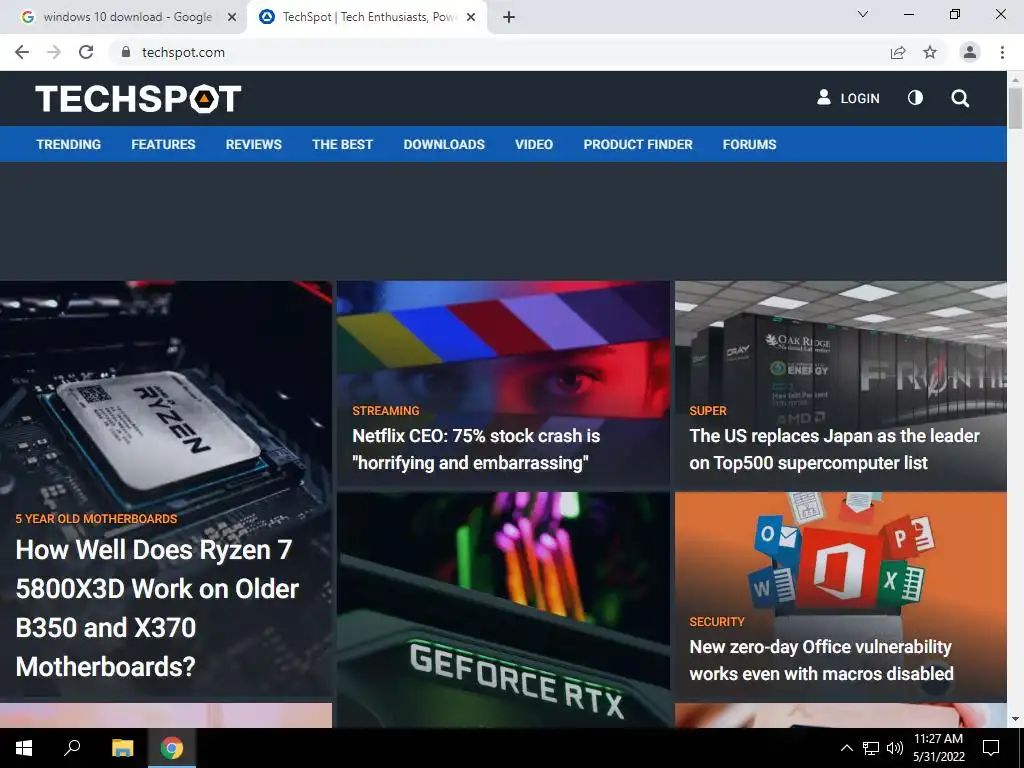The width and height of the screenshot is (1024, 768).
Task: Share this page icon in address bar
Action: 898,52
